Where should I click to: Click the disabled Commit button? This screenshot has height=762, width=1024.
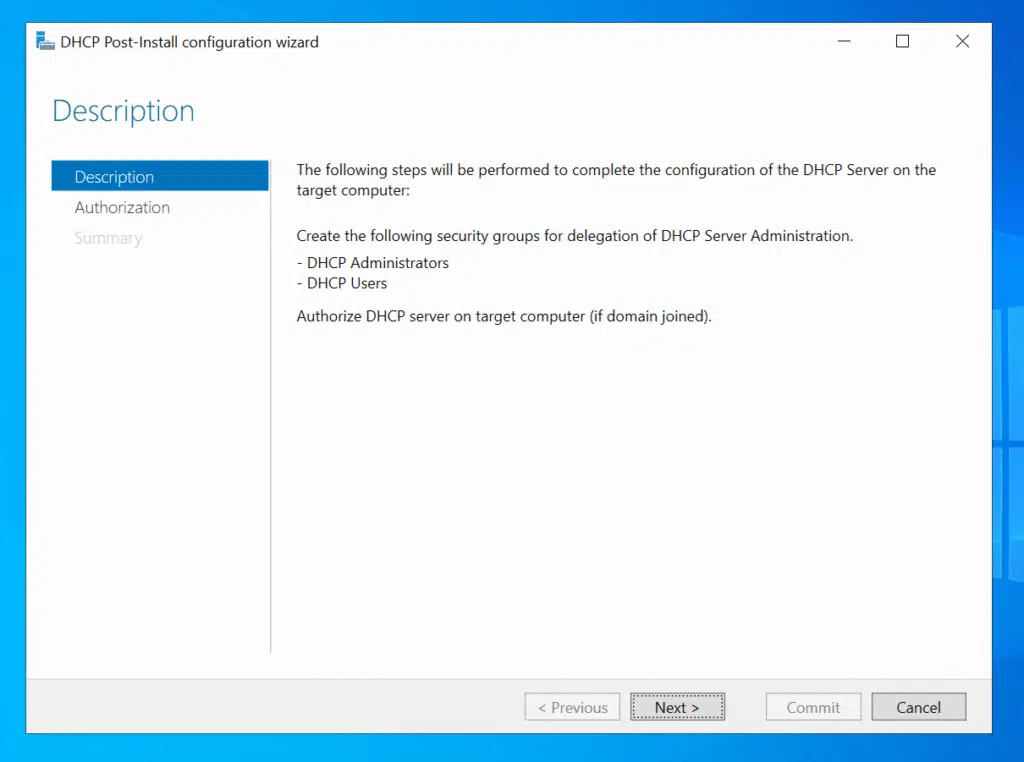tap(813, 707)
